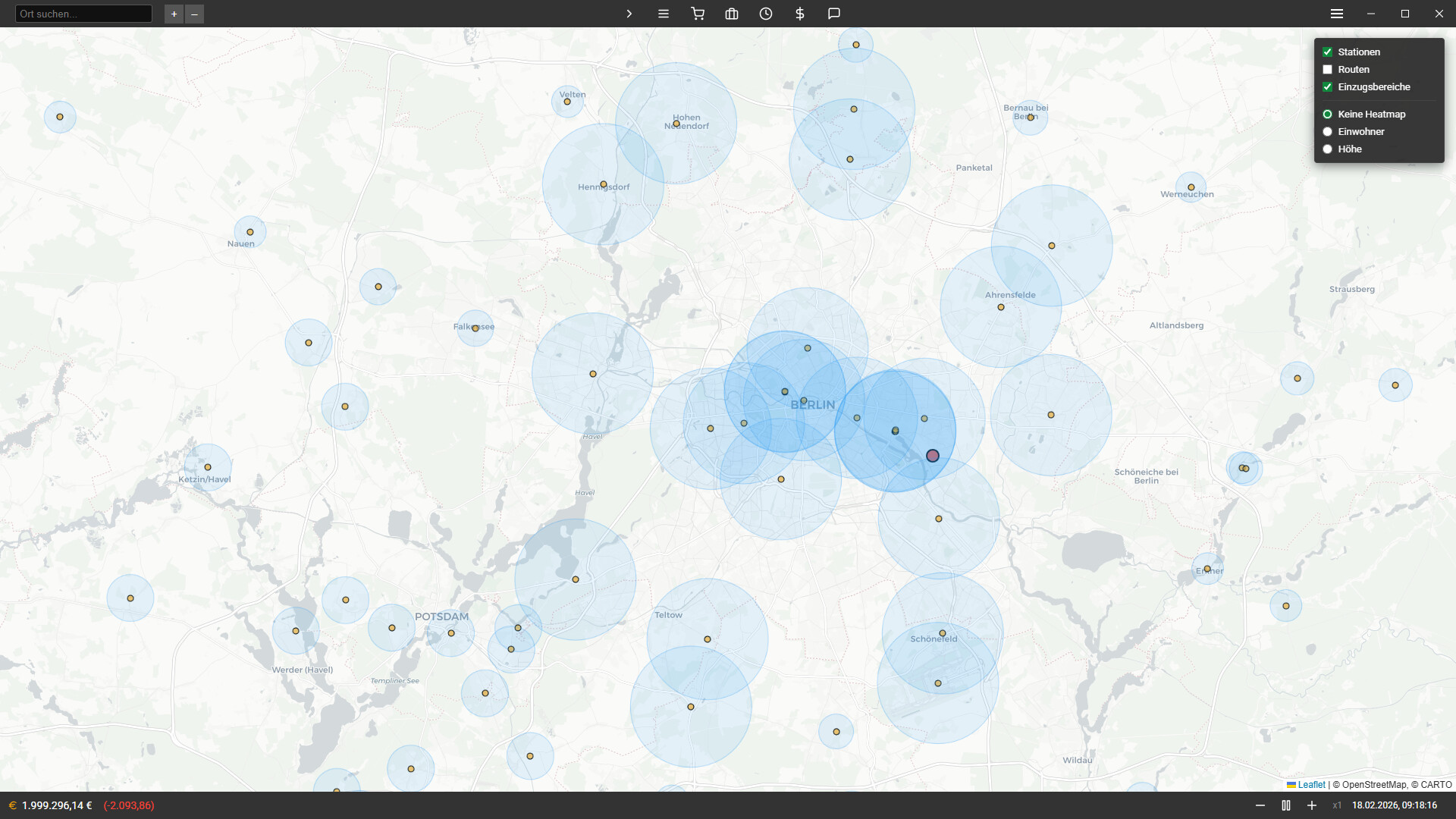Switch heatmap to Höhe
The height and width of the screenshot is (819, 1456).
pyautogui.click(x=1327, y=149)
